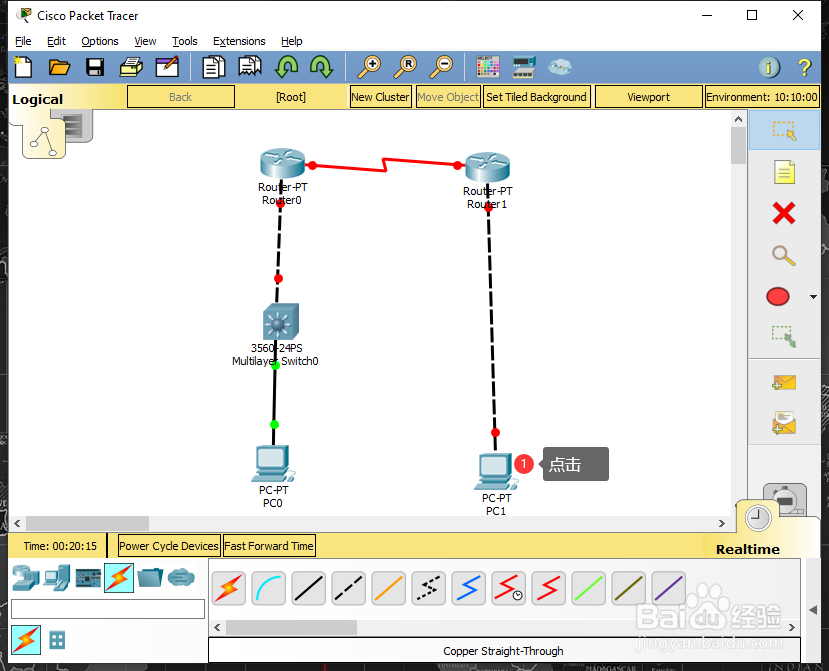829x671 pixels.
Task: Click the New Cluster button
Action: [380, 97]
